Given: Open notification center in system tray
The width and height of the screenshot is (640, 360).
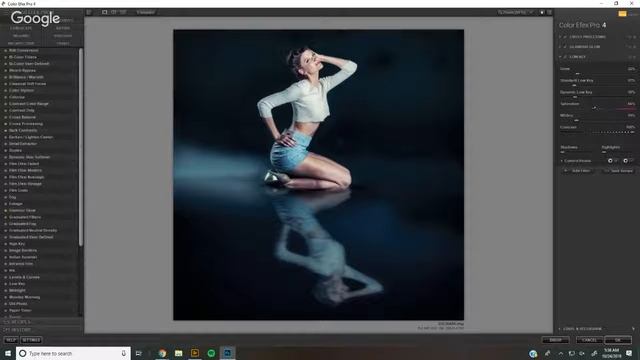Looking at the screenshot, I should click(629, 353).
